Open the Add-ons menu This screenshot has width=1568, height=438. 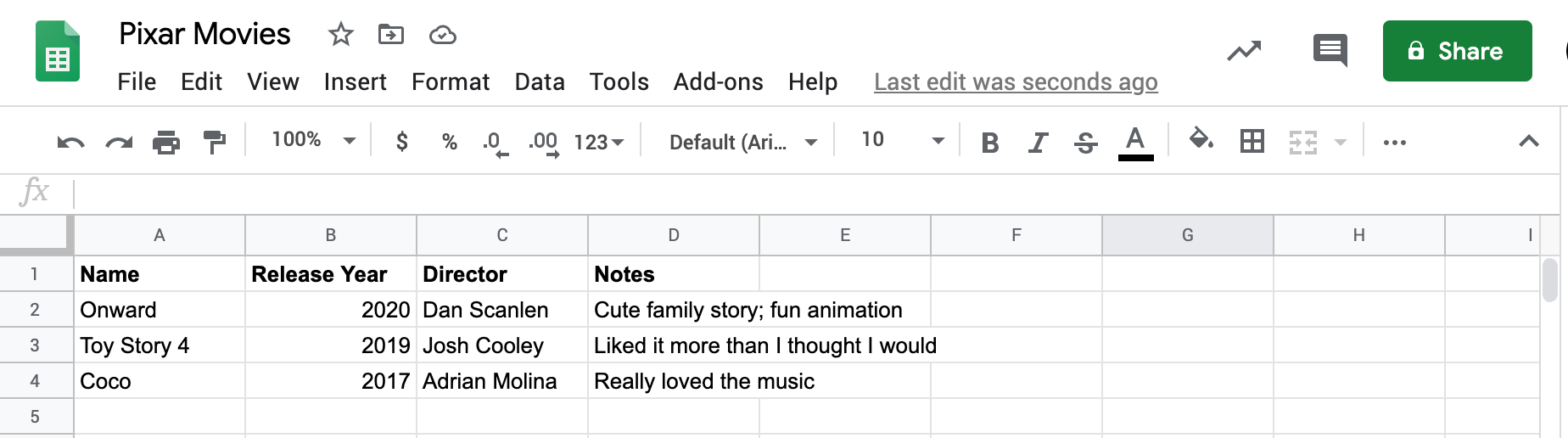pyautogui.click(x=718, y=81)
